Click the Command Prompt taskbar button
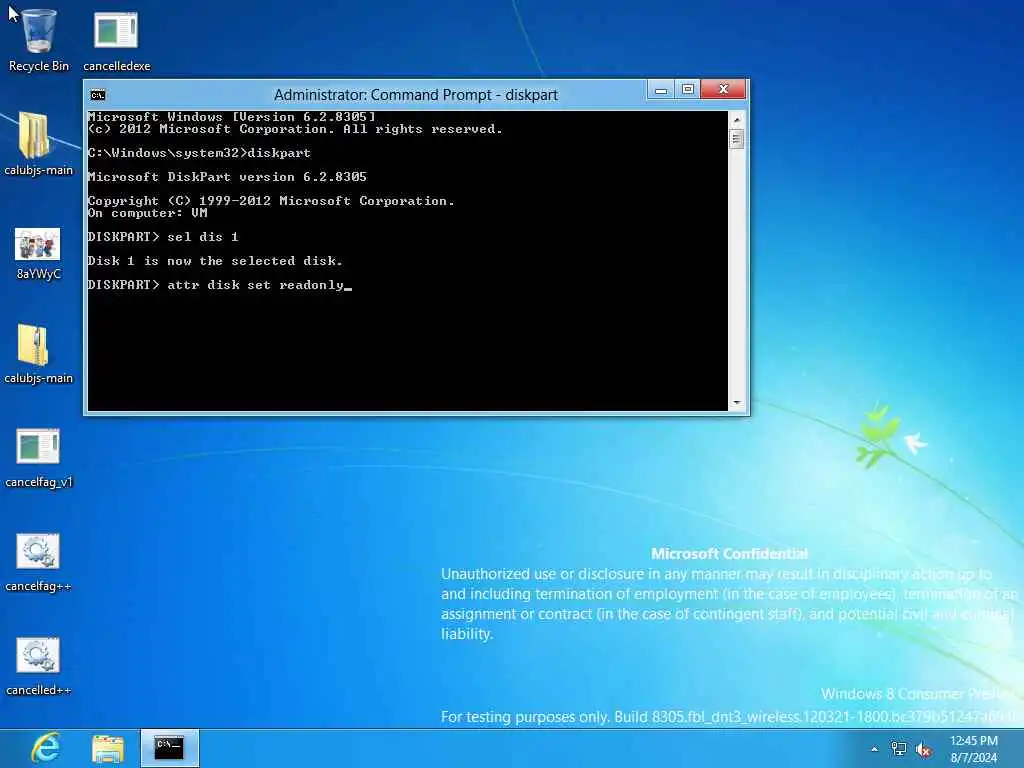1024x768 pixels. [169, 748]
